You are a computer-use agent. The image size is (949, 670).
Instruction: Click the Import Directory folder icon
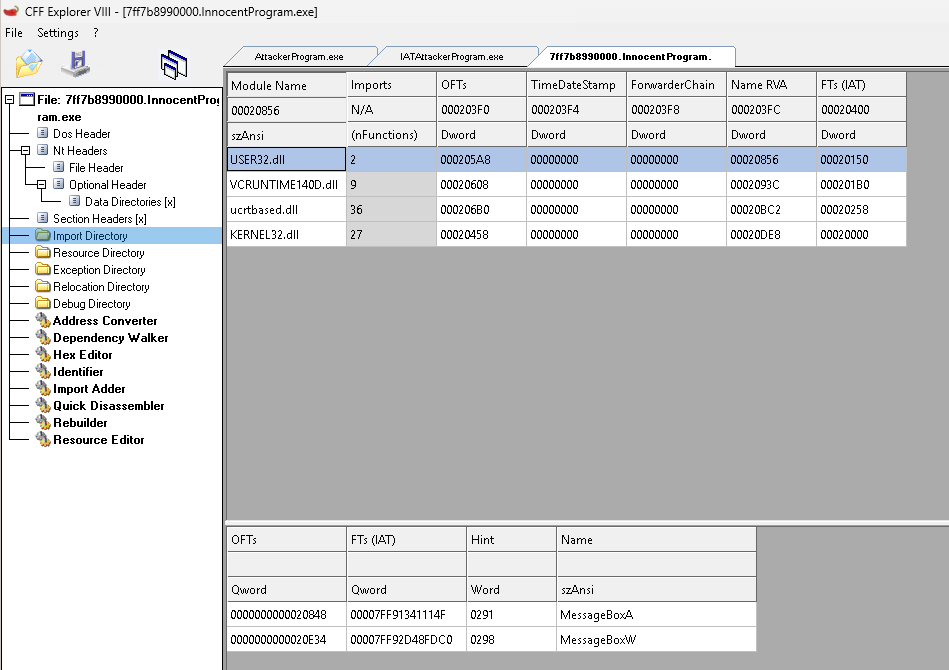coord(42,235)
